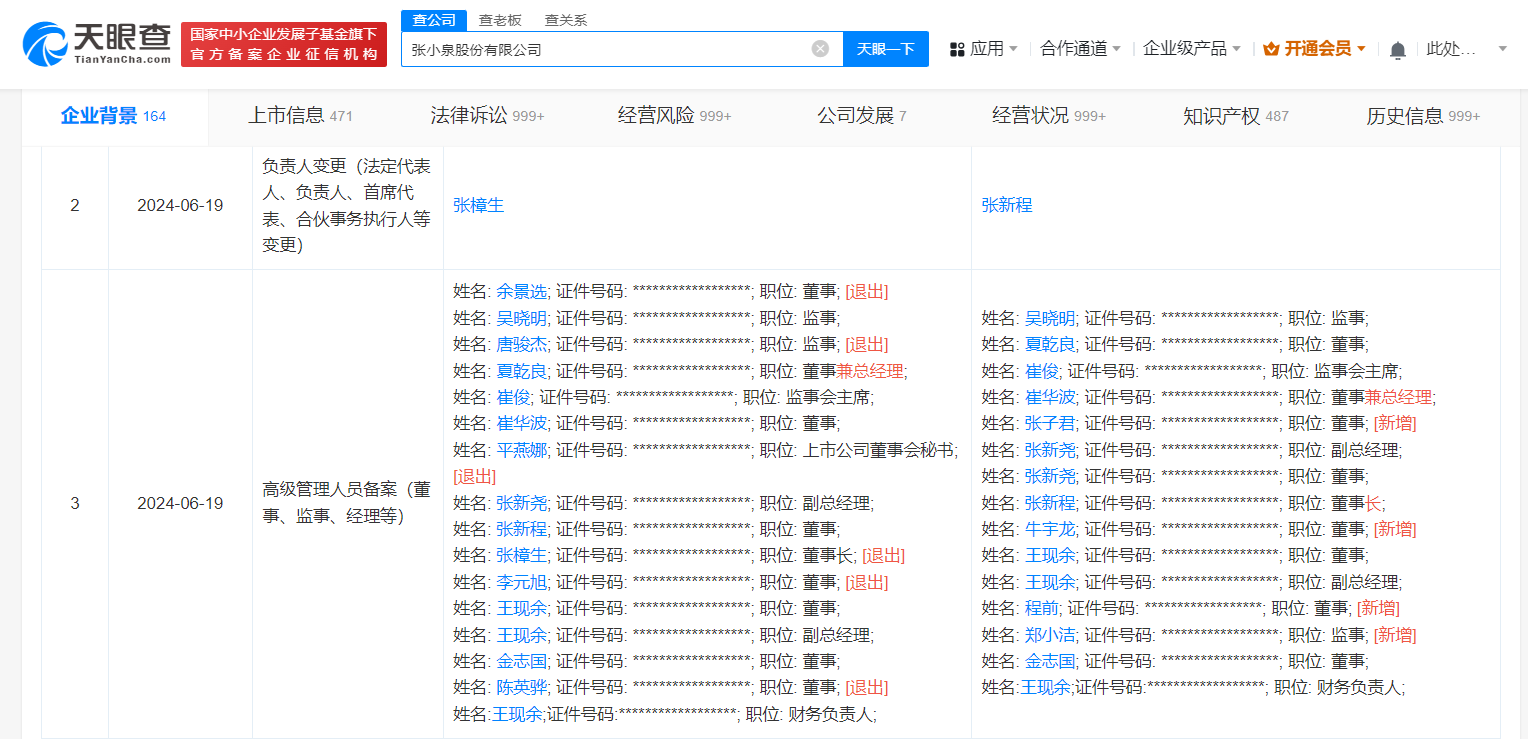Click the apps grid icon beside 应用
The height and width of the screenshot is (739, 1528).
pyautogui.click(x=956, y=47)
